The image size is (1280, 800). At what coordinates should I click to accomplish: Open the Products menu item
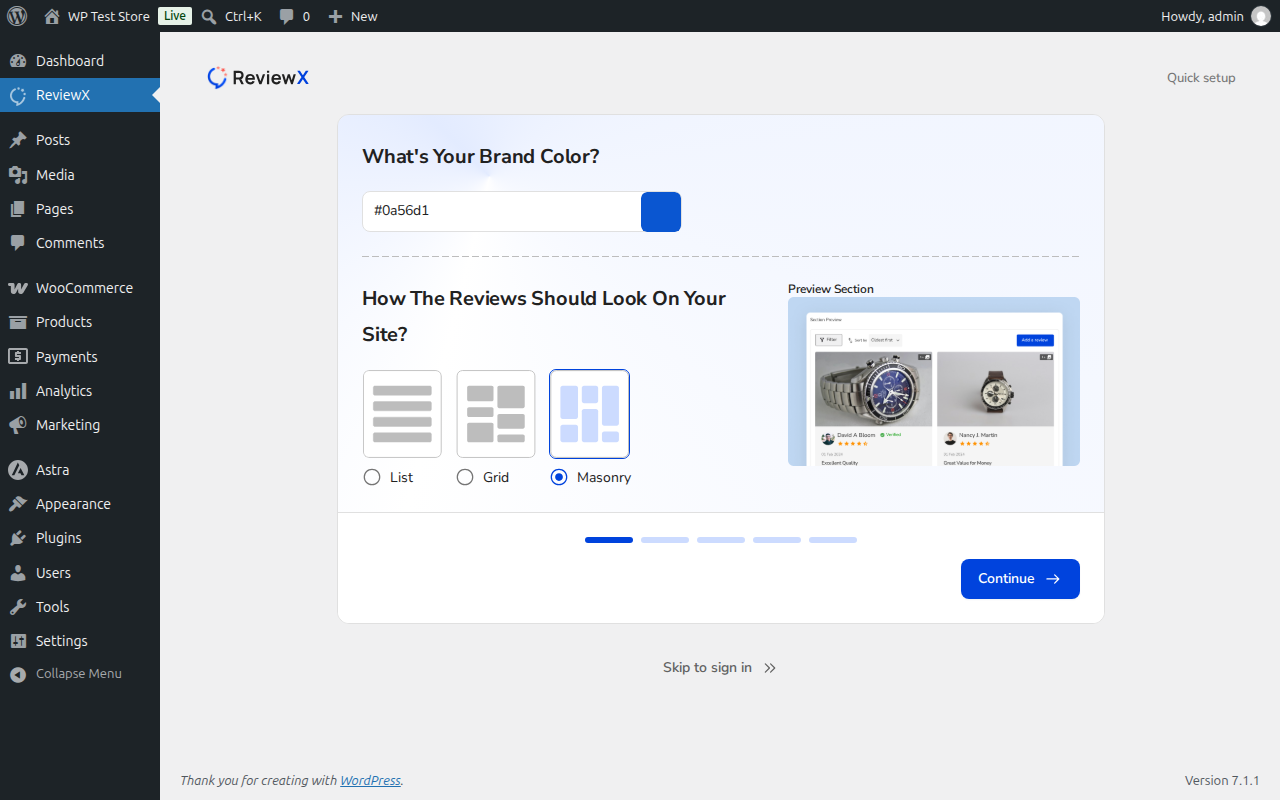80,322
